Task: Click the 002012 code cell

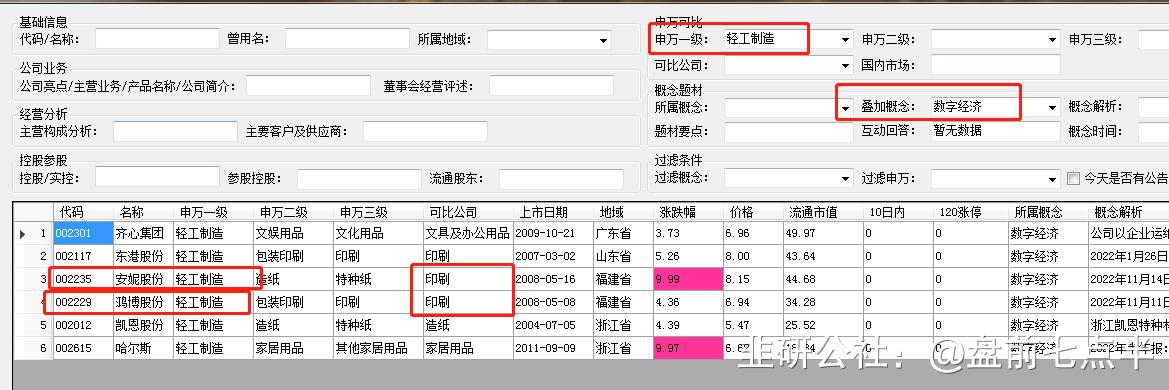Action: (84, 326)
